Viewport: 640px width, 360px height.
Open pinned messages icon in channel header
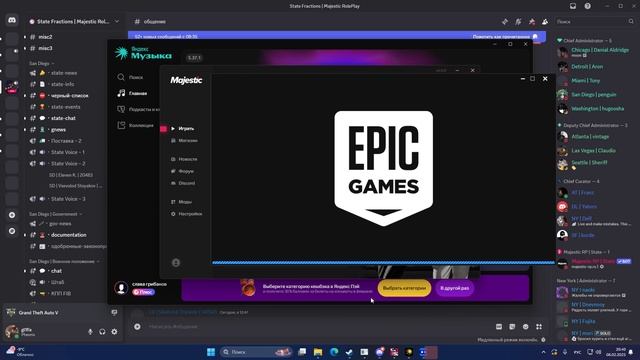pos(532,22)
